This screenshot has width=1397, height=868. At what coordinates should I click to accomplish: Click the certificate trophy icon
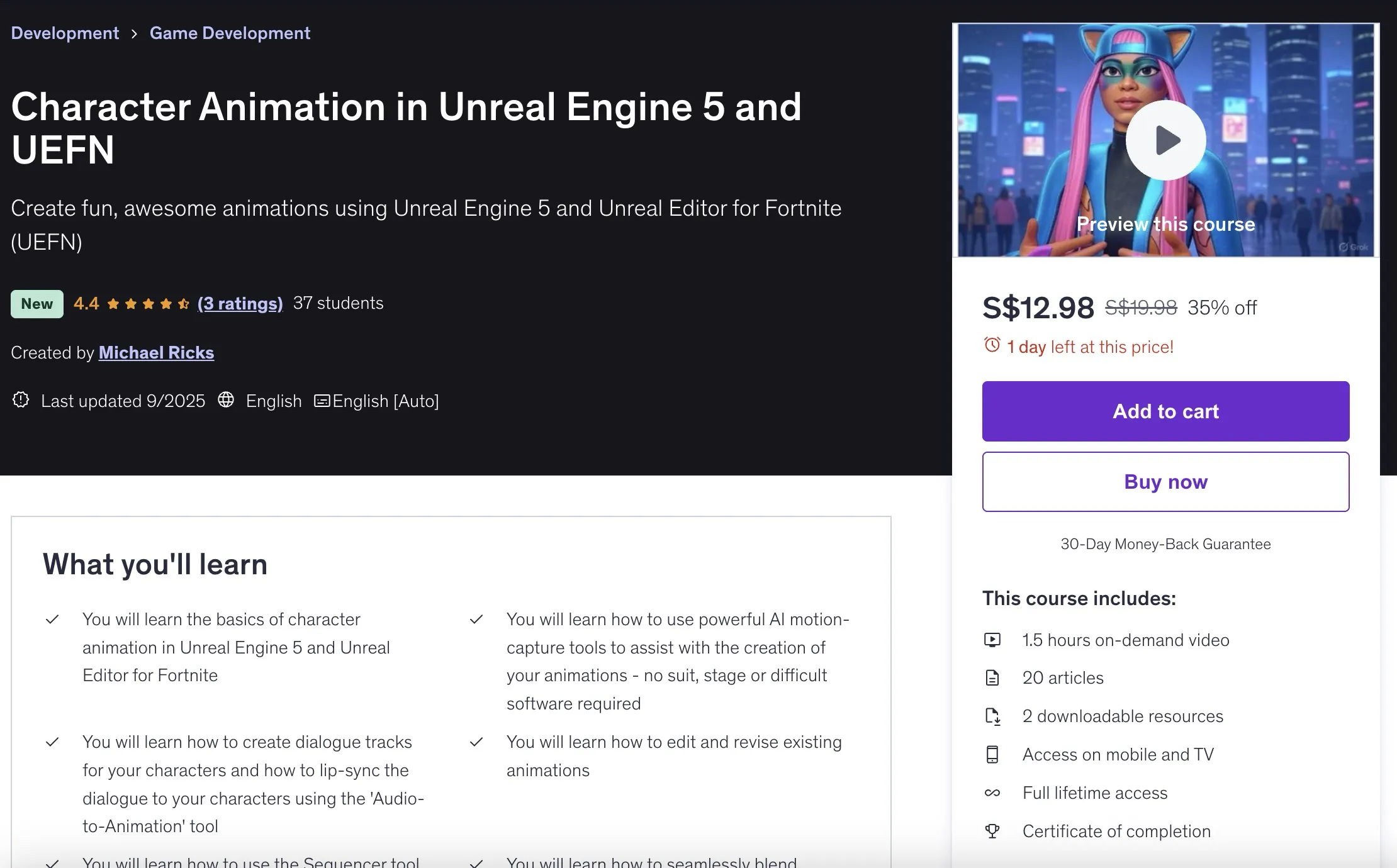[992, 832]
